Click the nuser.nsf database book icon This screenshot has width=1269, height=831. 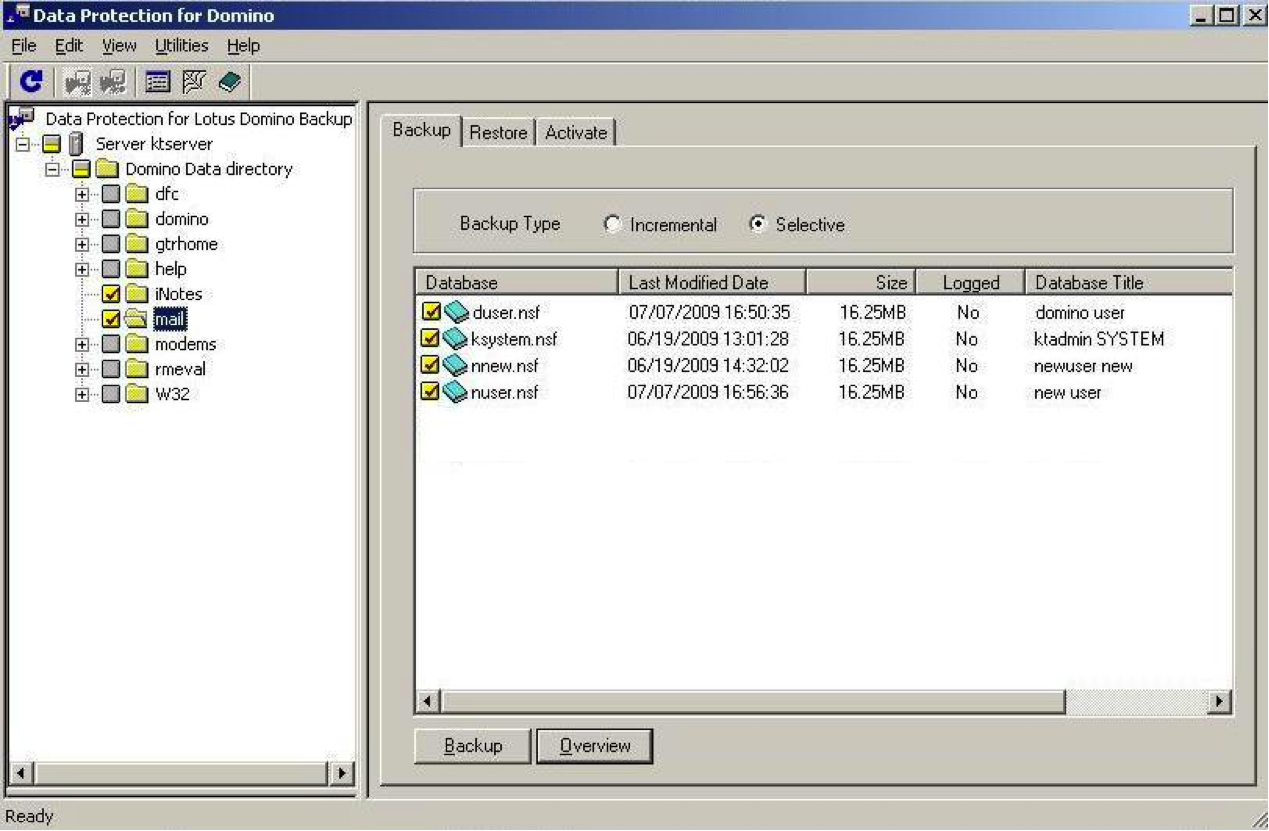tap(456, 392)
